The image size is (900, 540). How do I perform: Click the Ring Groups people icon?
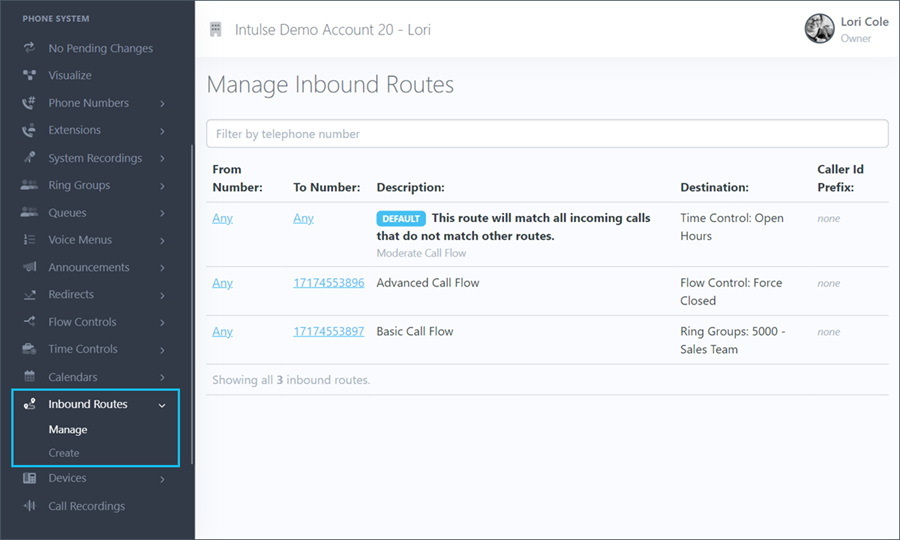click(x=29, y=185)
